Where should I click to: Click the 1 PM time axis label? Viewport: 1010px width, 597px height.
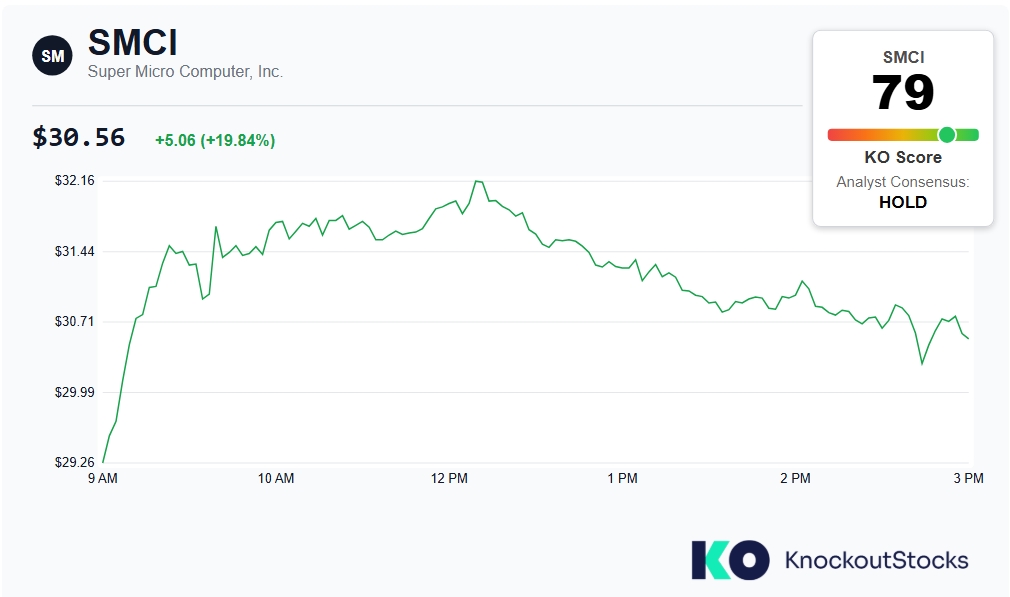tap(622, 479)
